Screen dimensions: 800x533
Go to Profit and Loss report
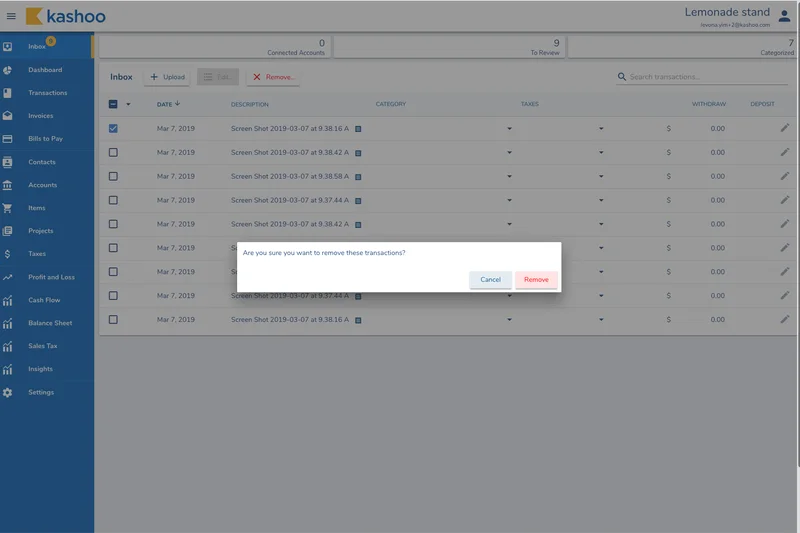51,277
